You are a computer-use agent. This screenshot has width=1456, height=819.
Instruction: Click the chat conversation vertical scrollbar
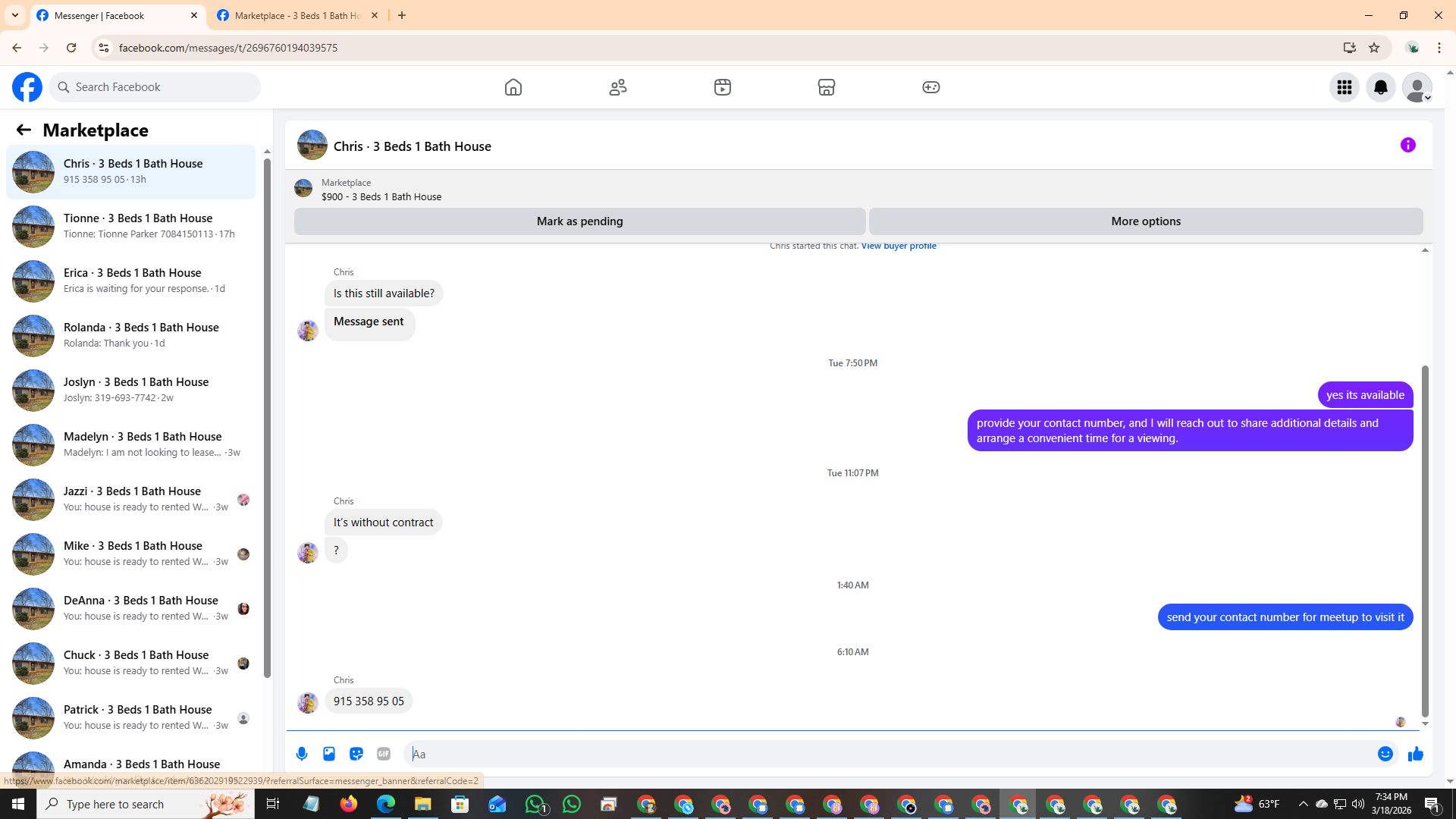point(1425,540)
